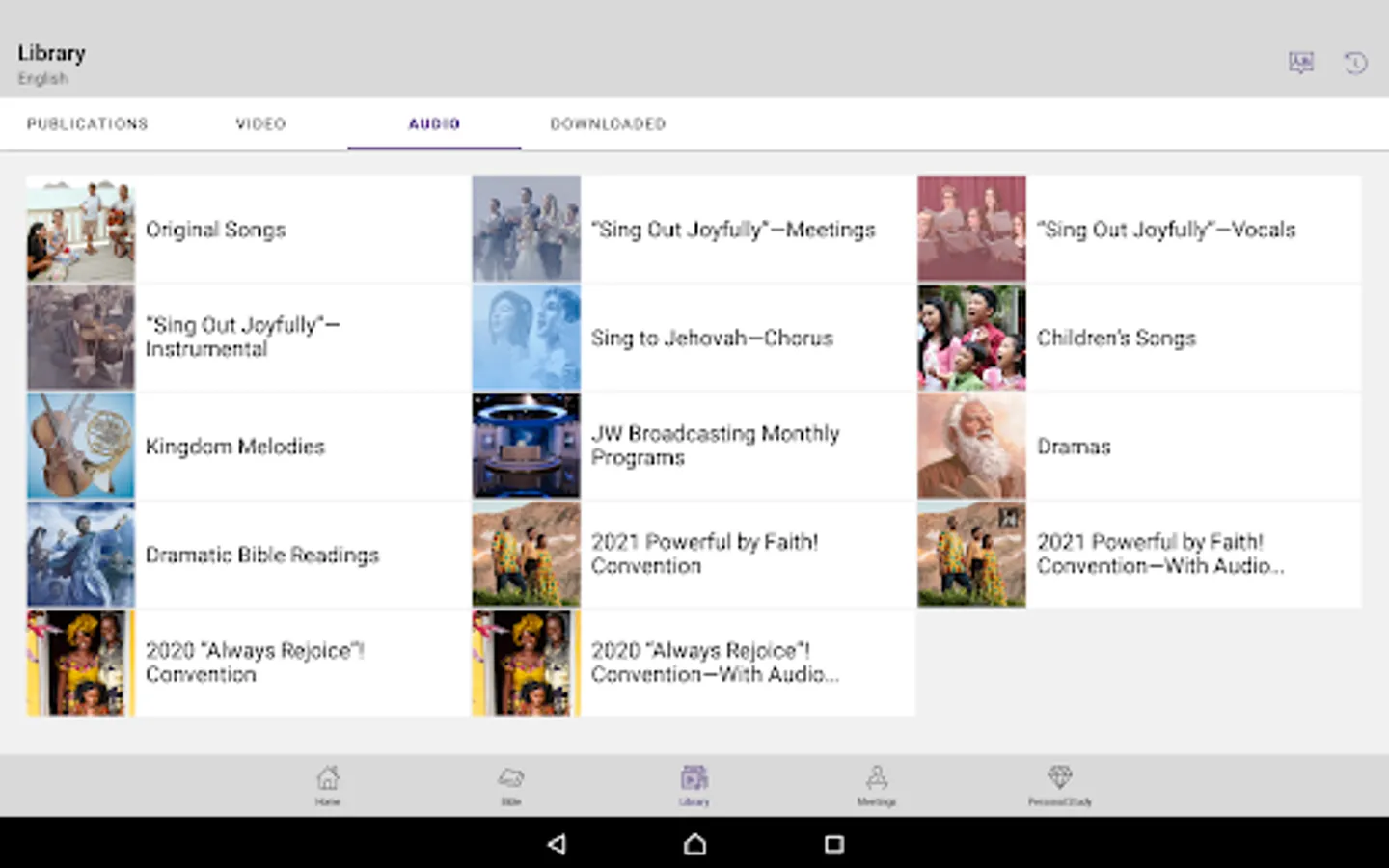Tap the Android recent apps button

pyautogui.click(x=834, y=845)
